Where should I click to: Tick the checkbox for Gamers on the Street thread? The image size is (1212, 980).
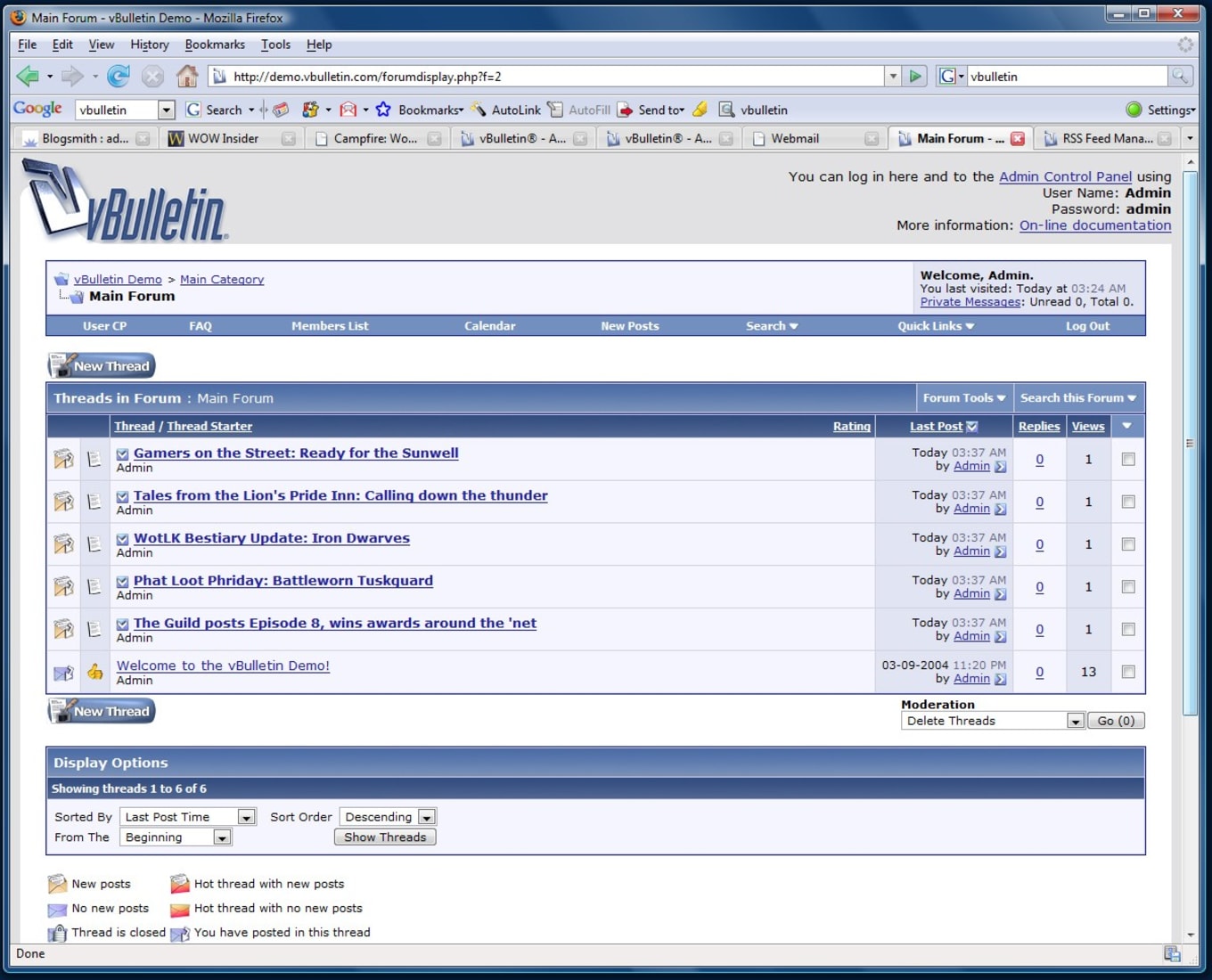(x=1128, y=460)
